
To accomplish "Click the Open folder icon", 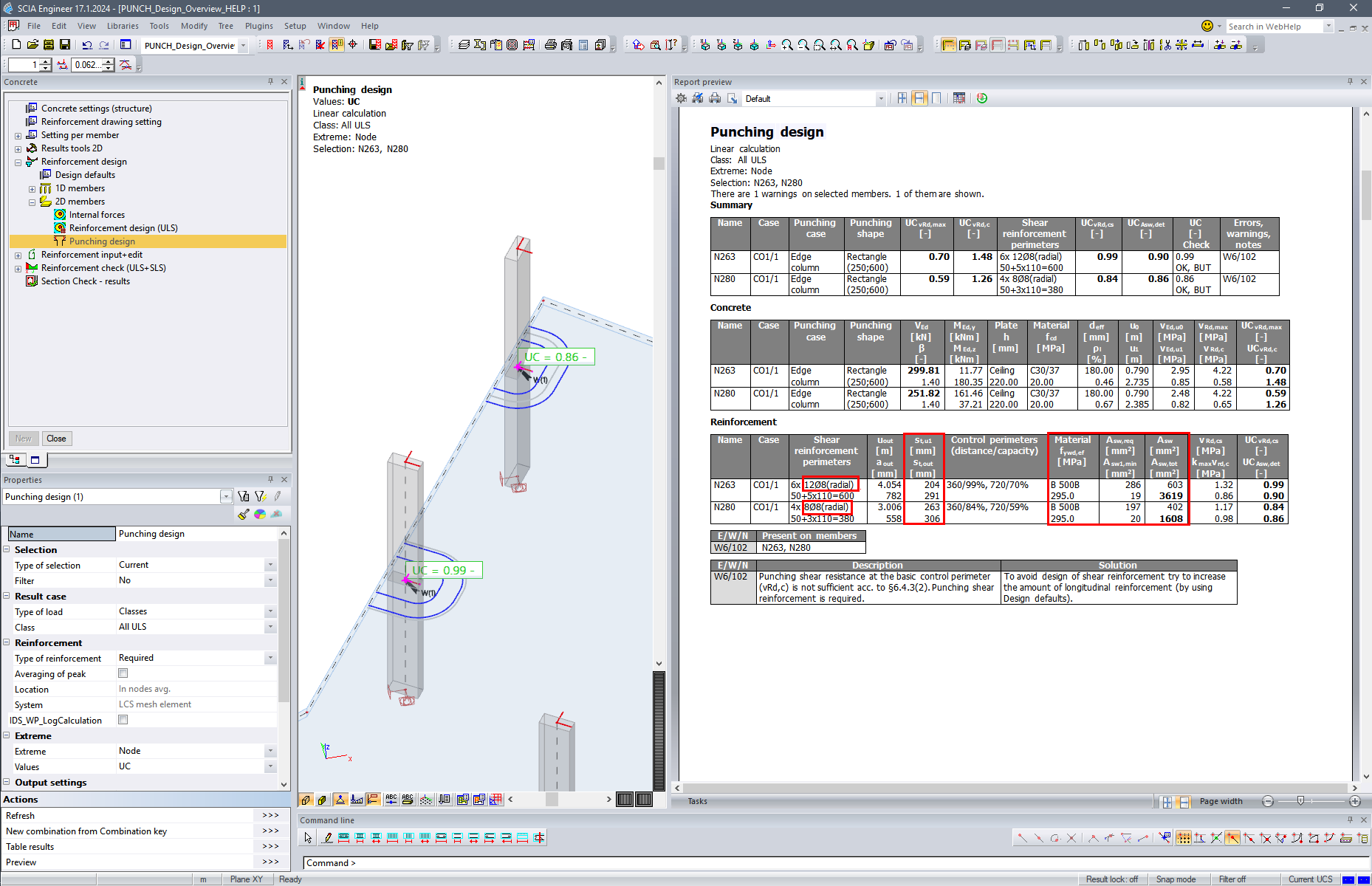I will [x=32, y=45].
